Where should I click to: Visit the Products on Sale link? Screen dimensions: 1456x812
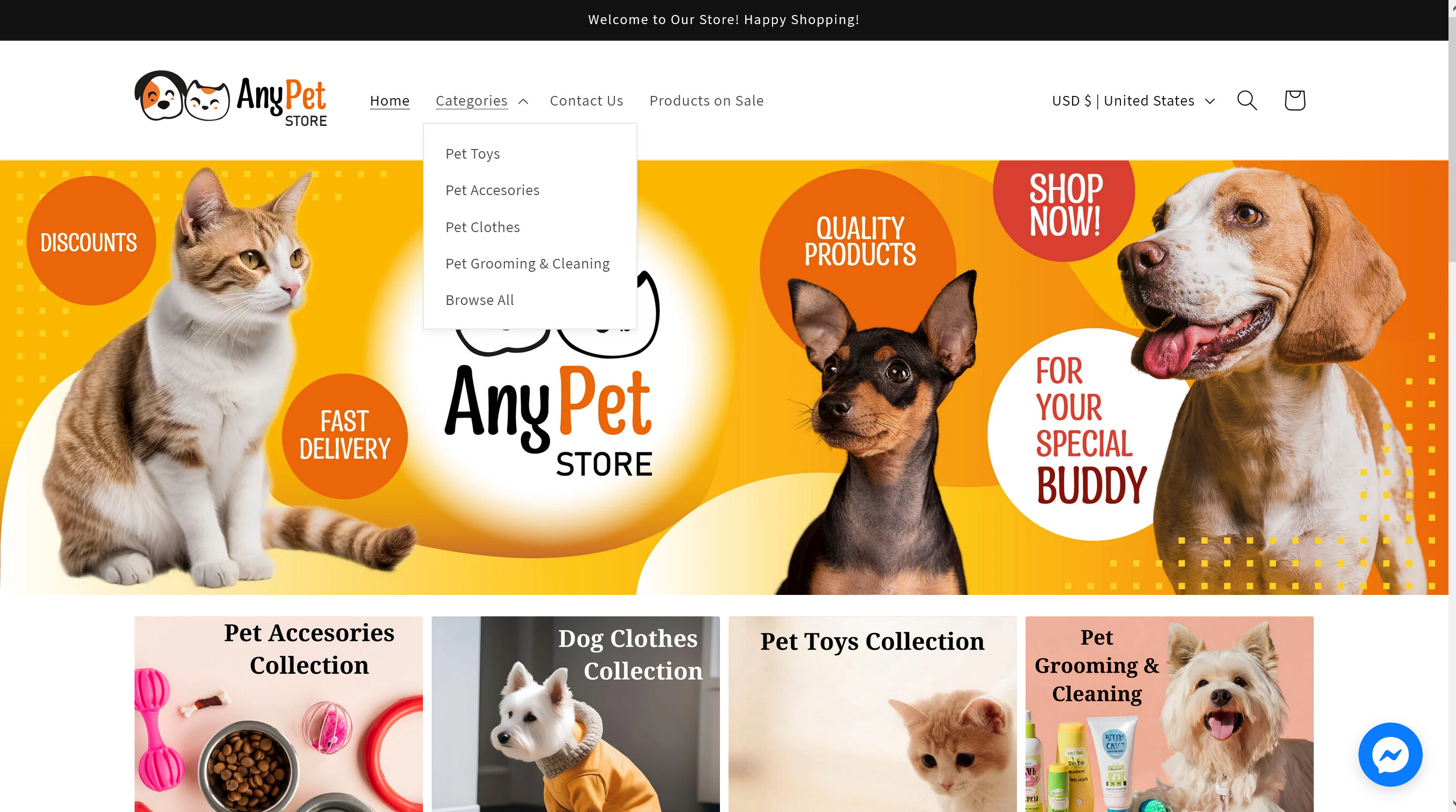tap(706, 101)
